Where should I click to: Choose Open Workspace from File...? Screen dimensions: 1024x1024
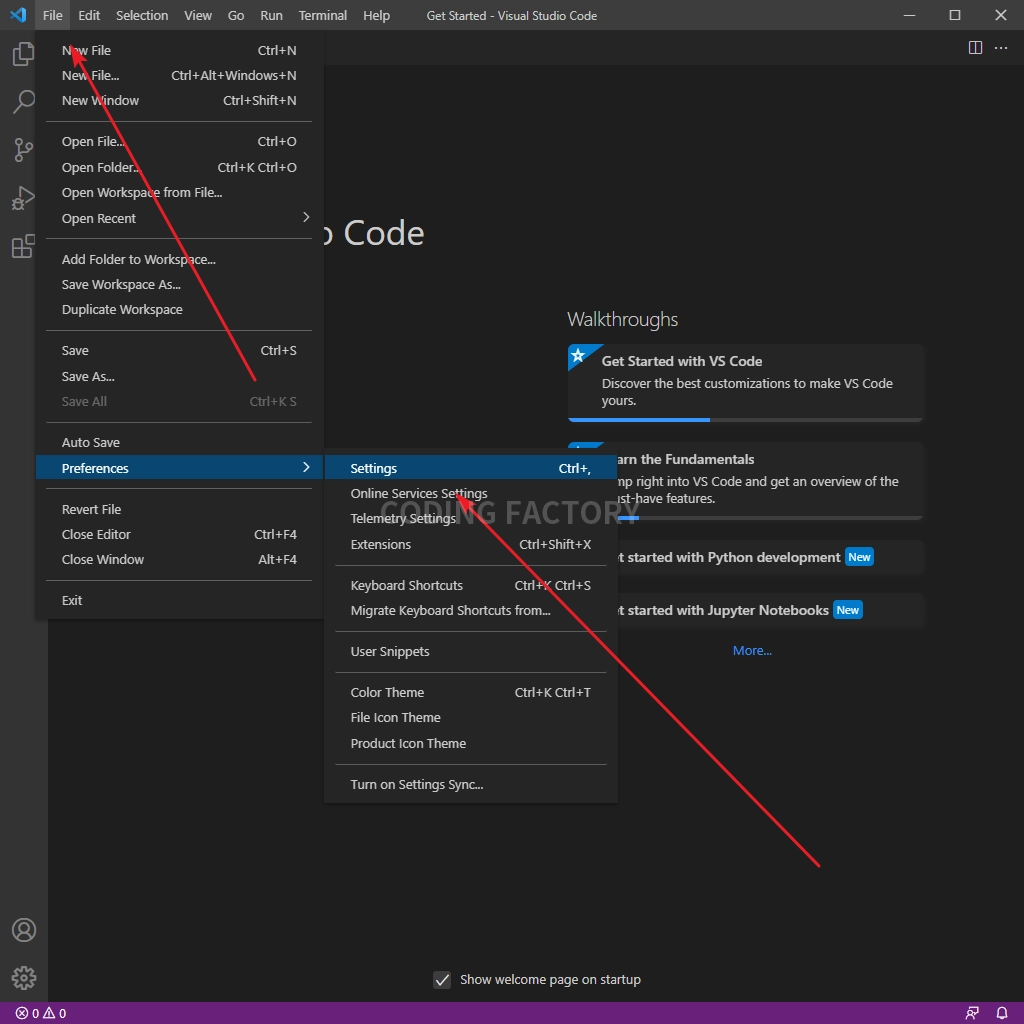[x=180, y=192]
